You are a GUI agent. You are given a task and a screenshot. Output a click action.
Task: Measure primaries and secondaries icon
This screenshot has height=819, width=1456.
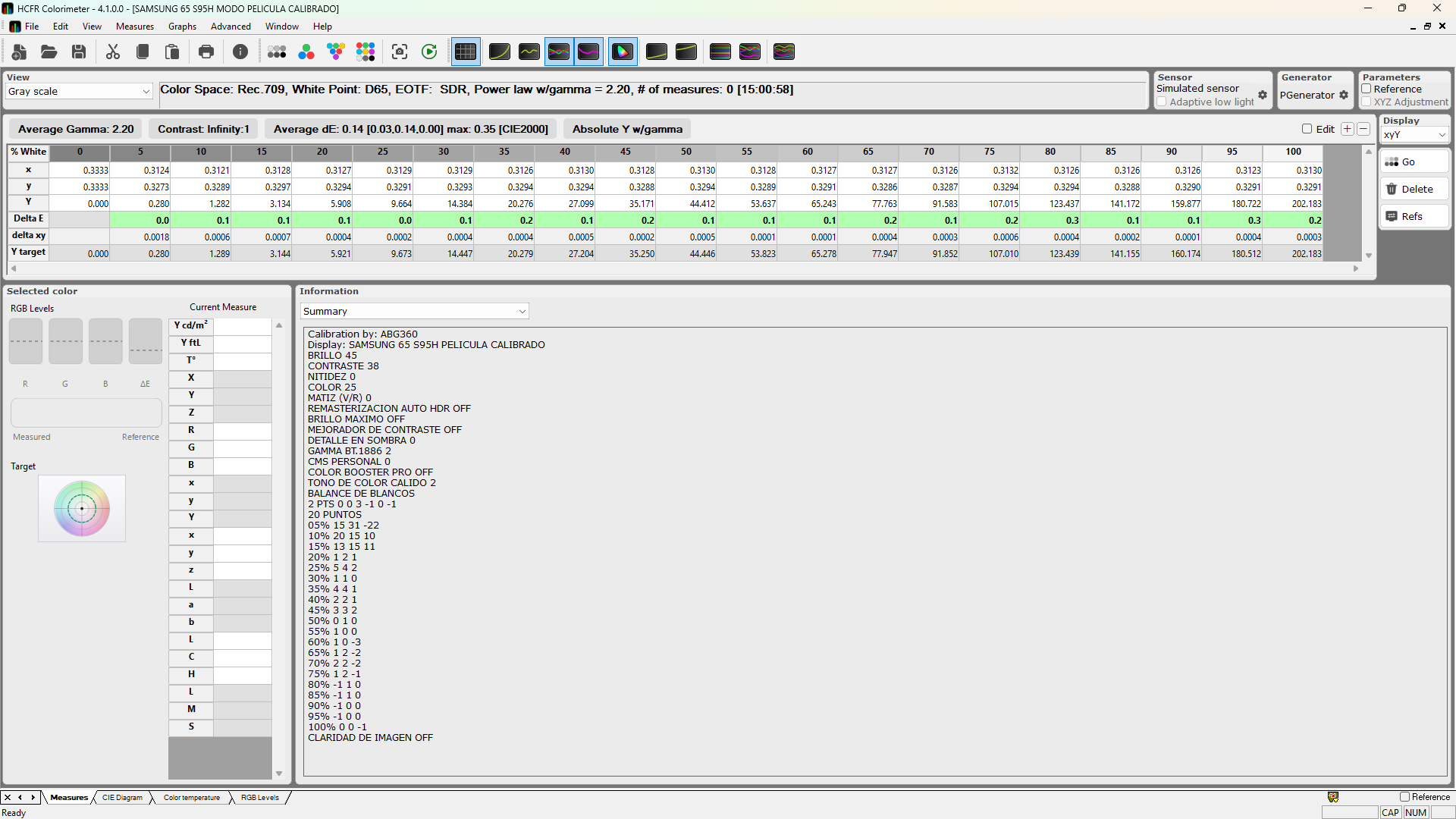coord(336,52)
